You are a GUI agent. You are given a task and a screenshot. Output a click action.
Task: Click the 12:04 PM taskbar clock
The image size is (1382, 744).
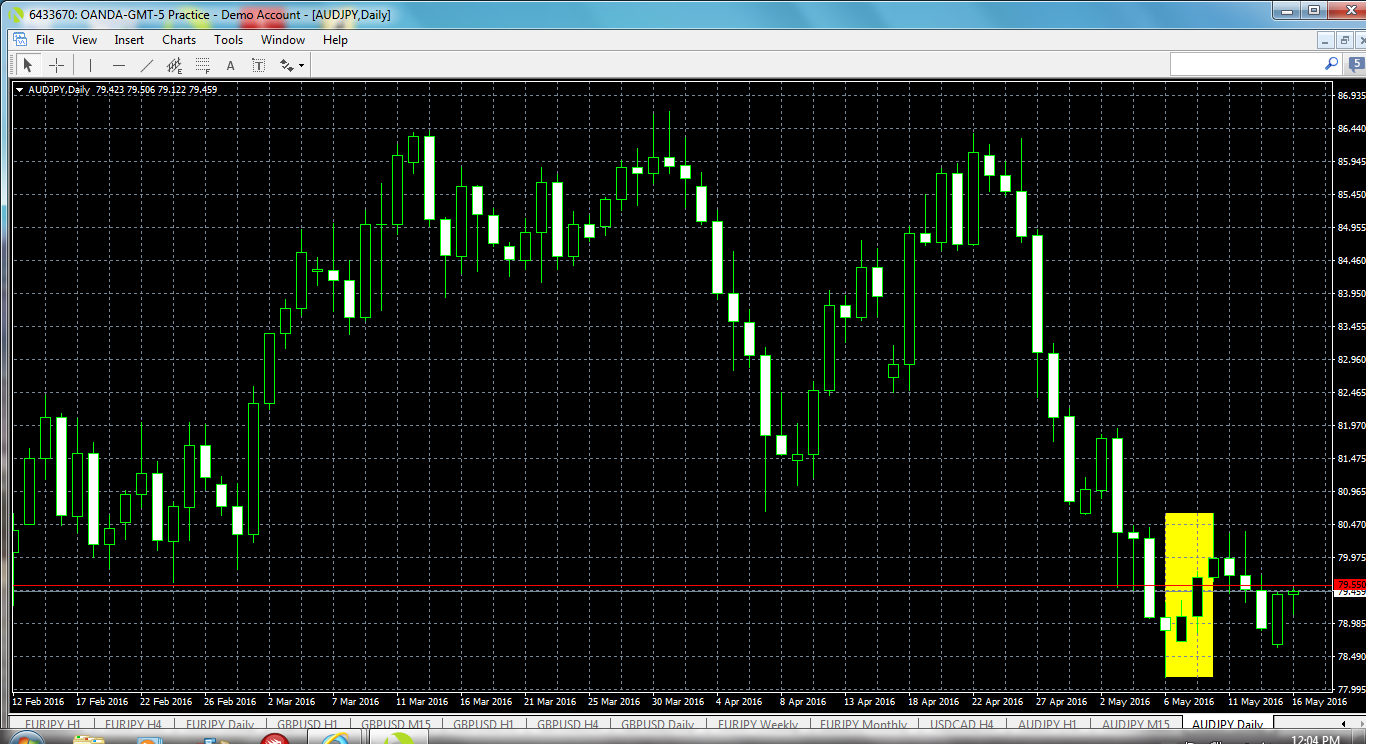coord(1316,739)
